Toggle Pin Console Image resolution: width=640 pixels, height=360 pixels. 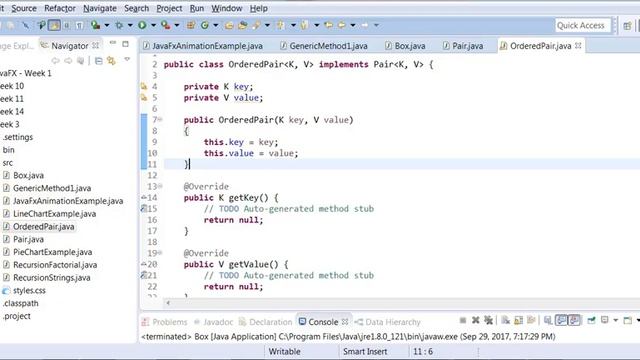pyautogui.click(x=591, y=320)
